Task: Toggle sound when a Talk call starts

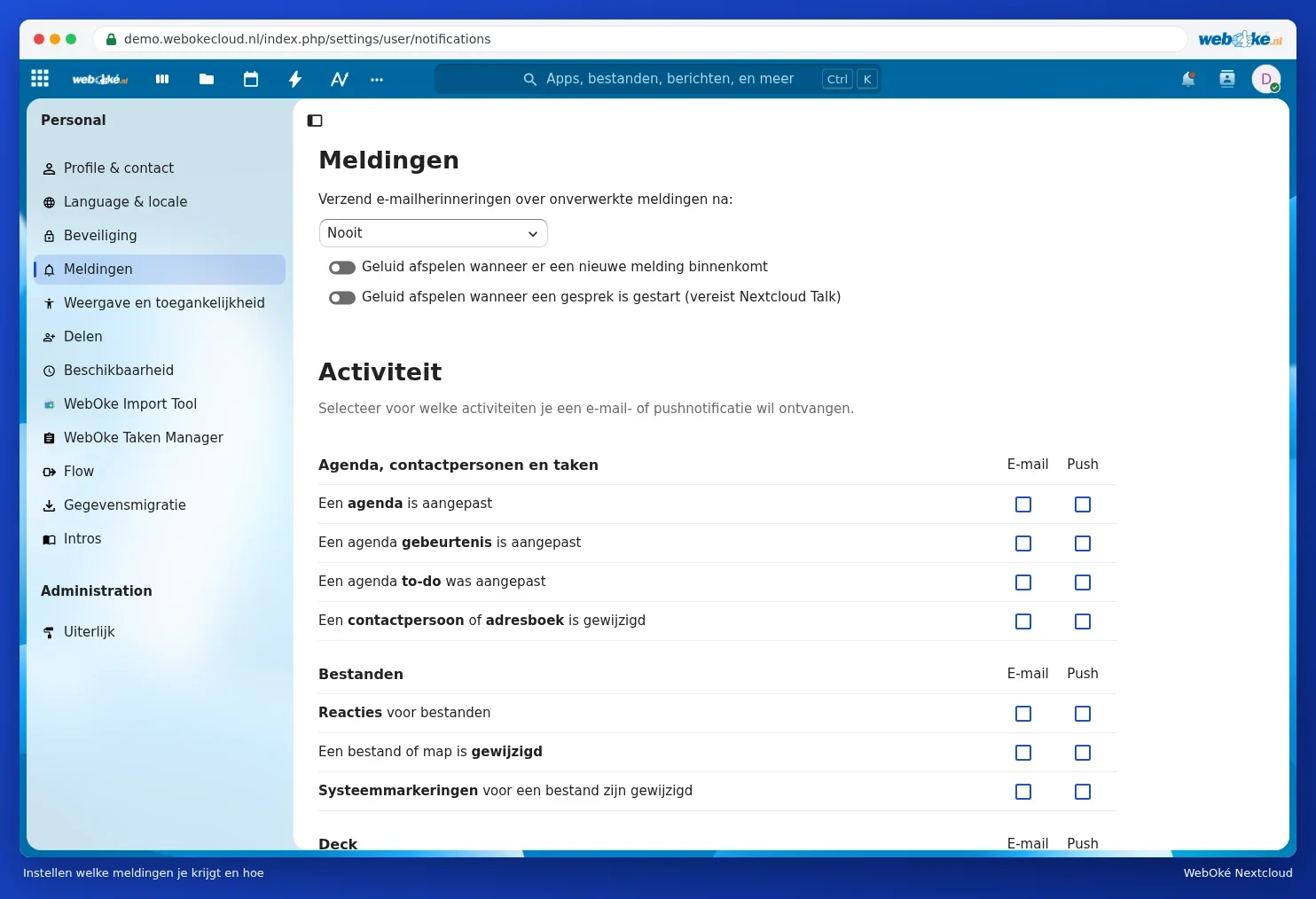Action: coord(342,298)
